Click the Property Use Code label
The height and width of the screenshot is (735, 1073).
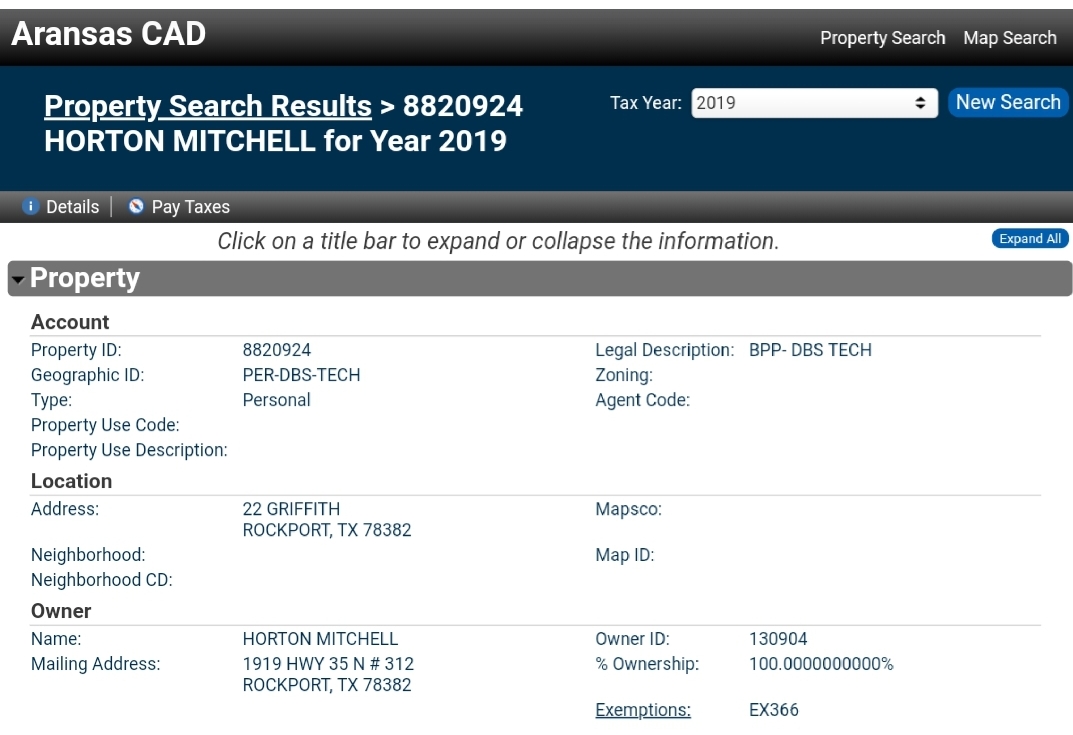click(x=105, y=425)
